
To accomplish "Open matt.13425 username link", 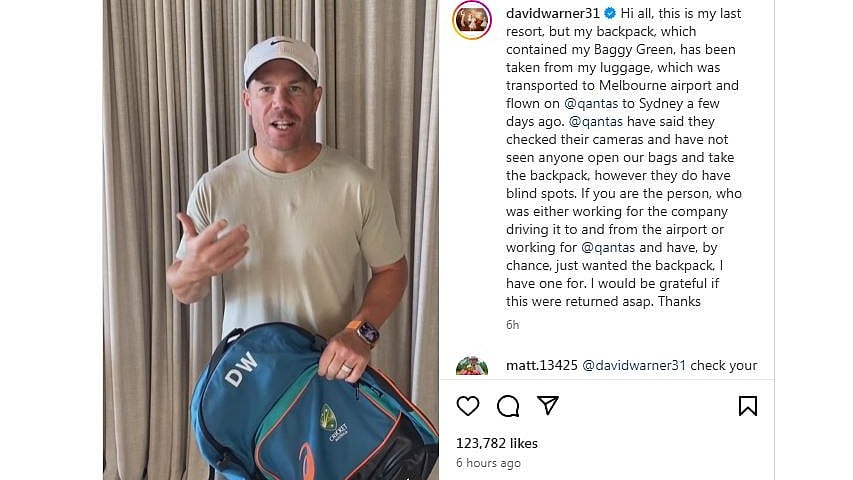I will coord(542,365).
